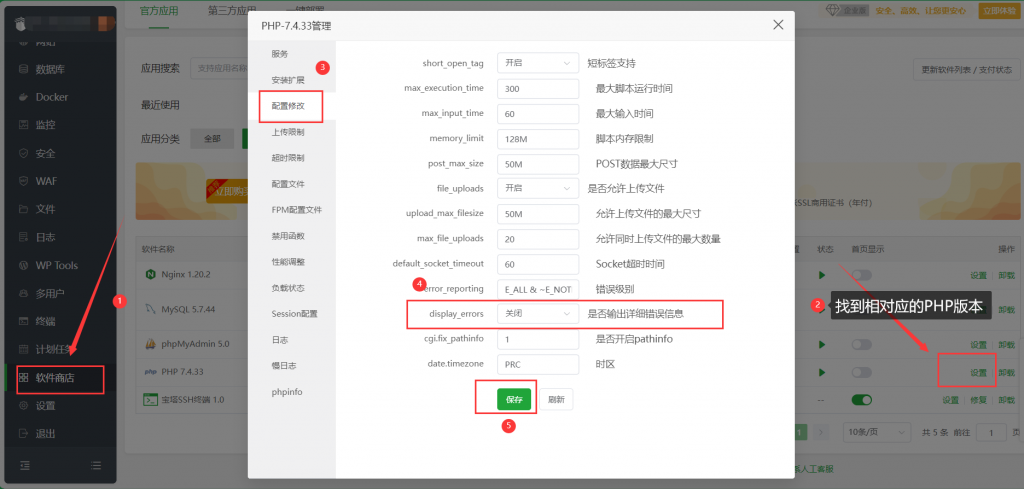This screenshot has height=489, width=1024.
Task: Click the phpMyAdmin row green play status icon
Action: click(x=822, y=344)
